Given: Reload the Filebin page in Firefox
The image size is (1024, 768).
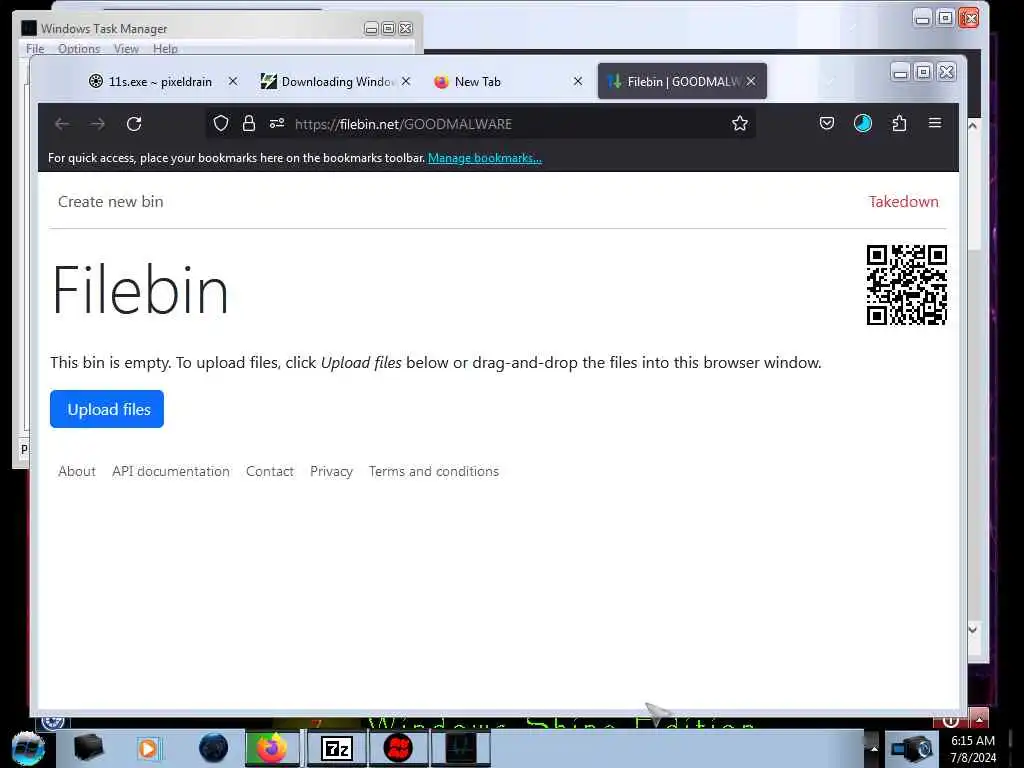Looking at the screenshot, I should [134, 123].
